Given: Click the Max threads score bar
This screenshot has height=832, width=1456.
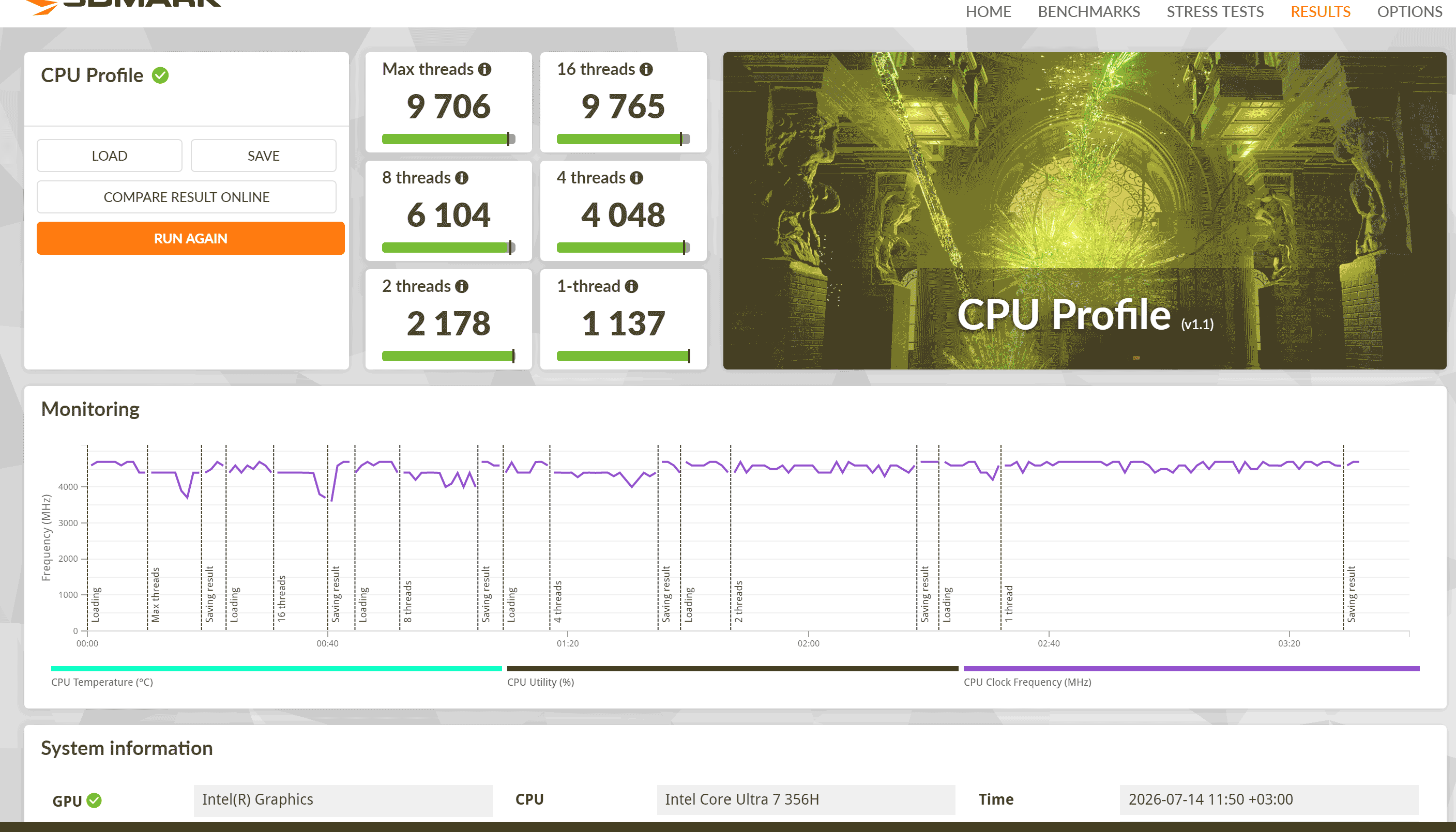Looking at the screenshot, I should (449, 139).
